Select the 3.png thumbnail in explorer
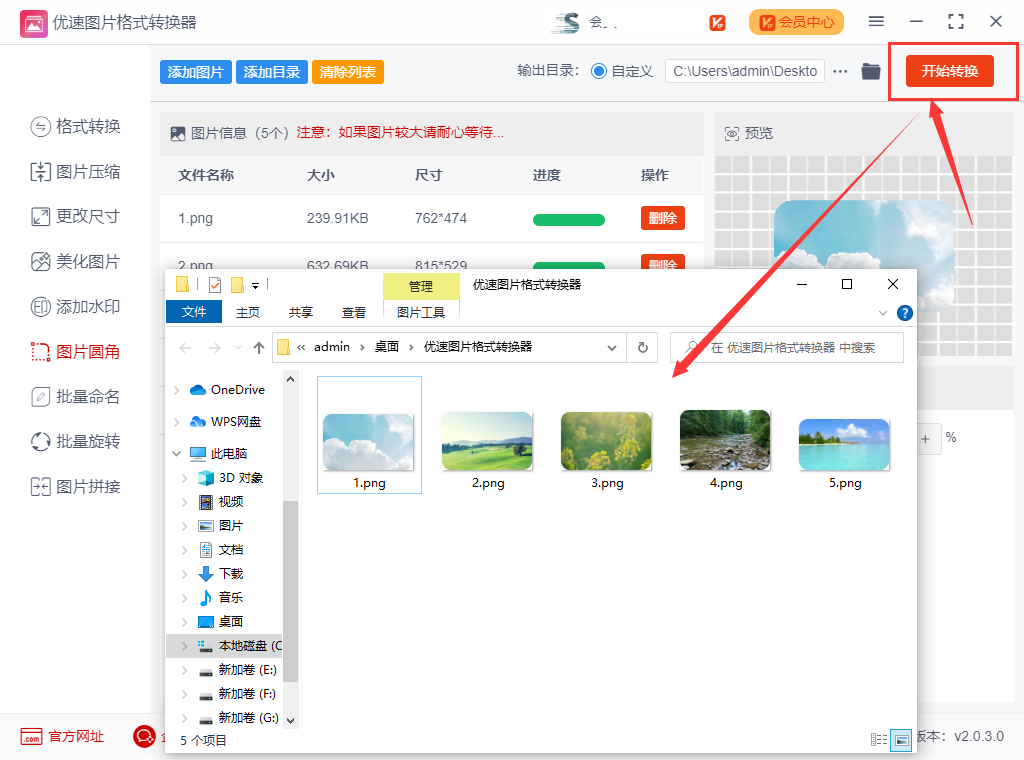1024x760 pixels. tap(607, 448)
